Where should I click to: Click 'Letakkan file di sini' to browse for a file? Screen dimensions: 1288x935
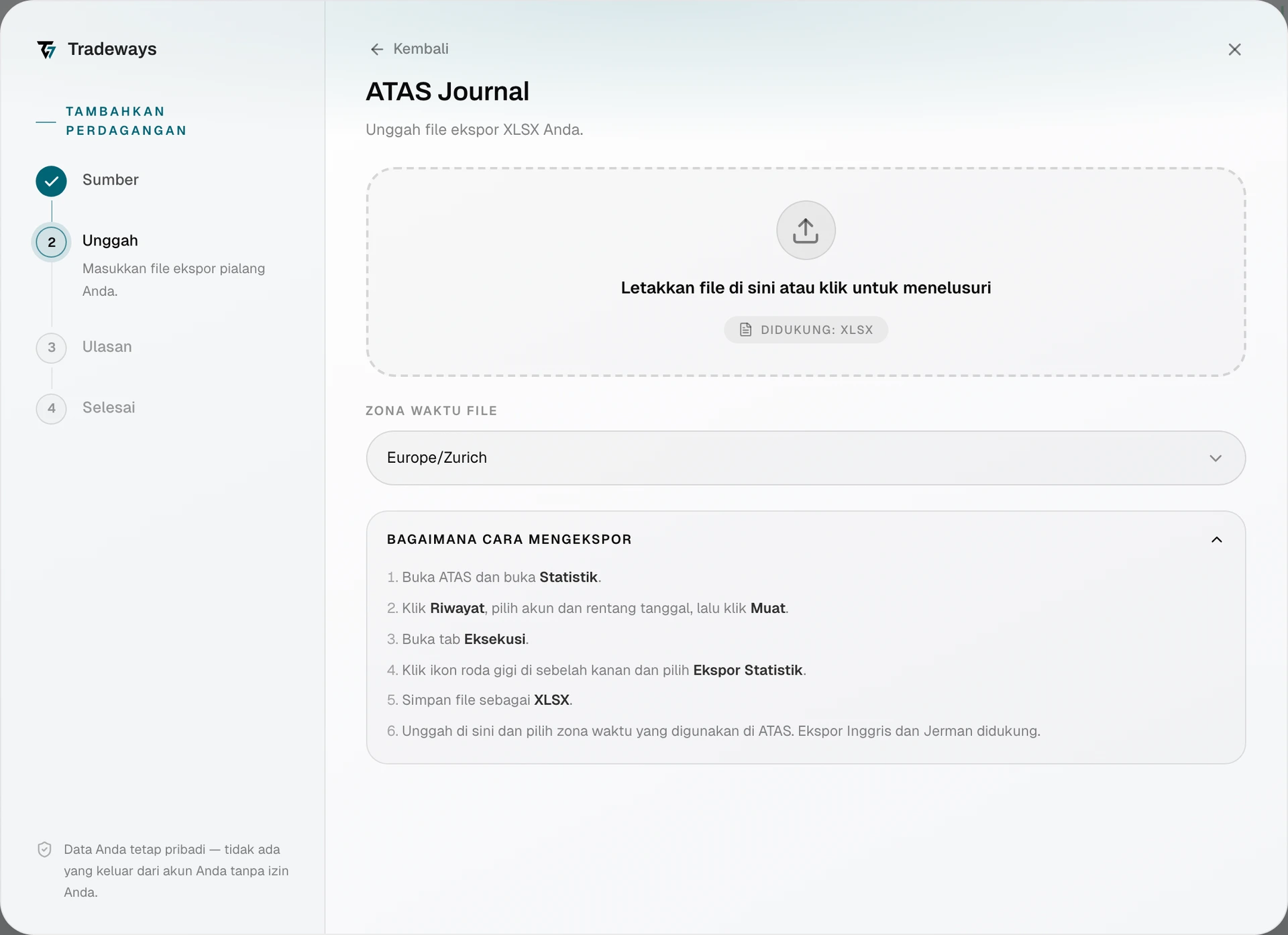point(806,288)
